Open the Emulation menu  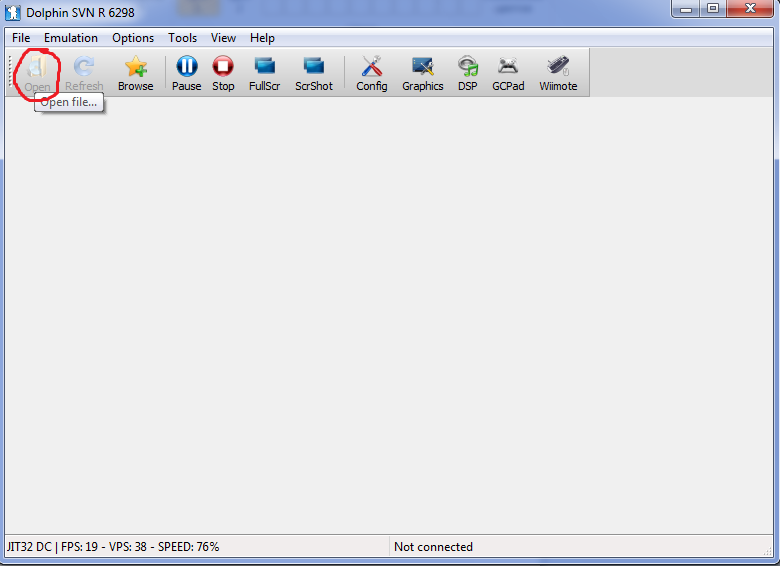click(71, 38)
